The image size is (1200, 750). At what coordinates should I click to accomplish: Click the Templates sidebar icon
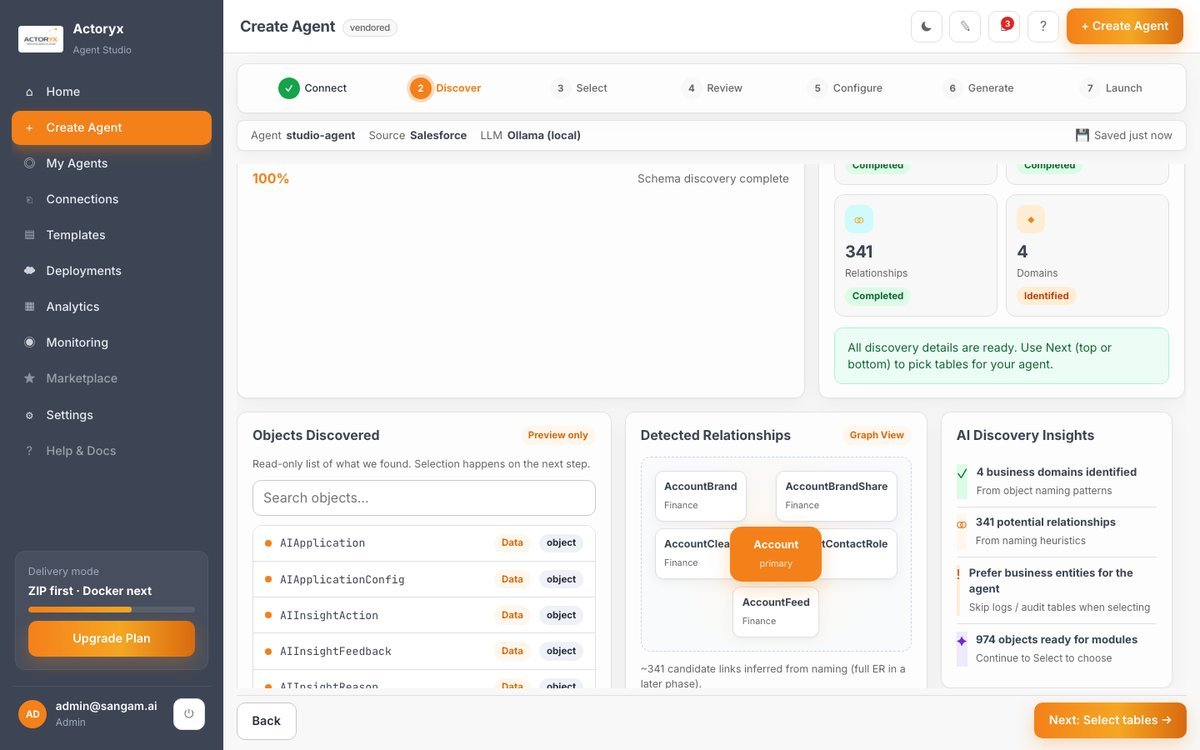(x=29, y=235)
